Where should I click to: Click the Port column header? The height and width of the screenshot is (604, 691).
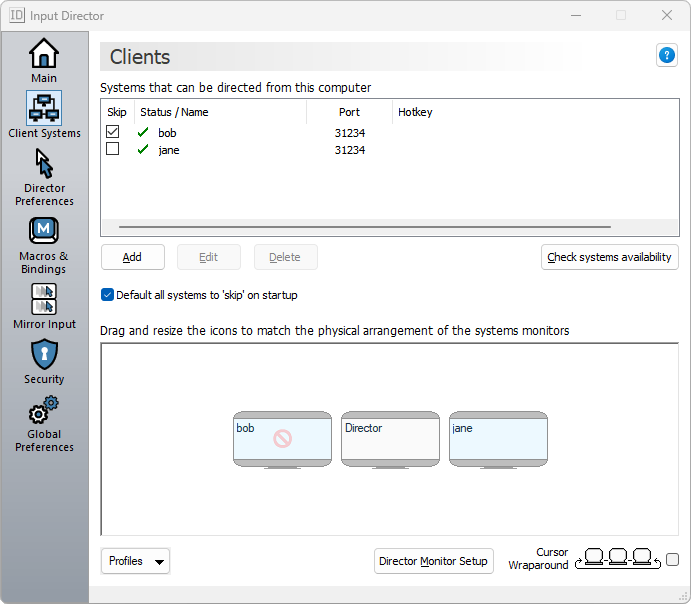click(x=349, y=112)
